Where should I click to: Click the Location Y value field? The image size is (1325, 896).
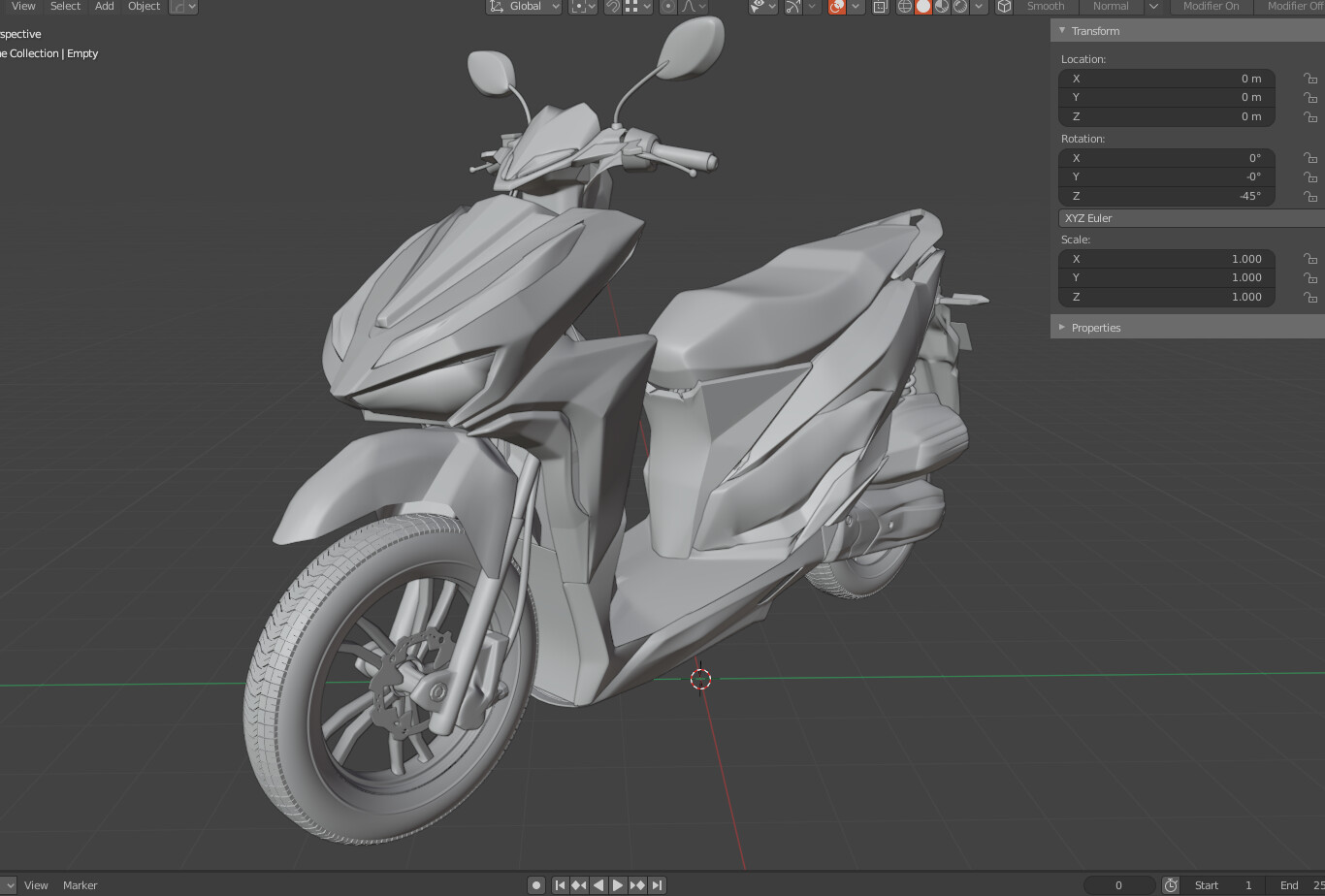1167,97
